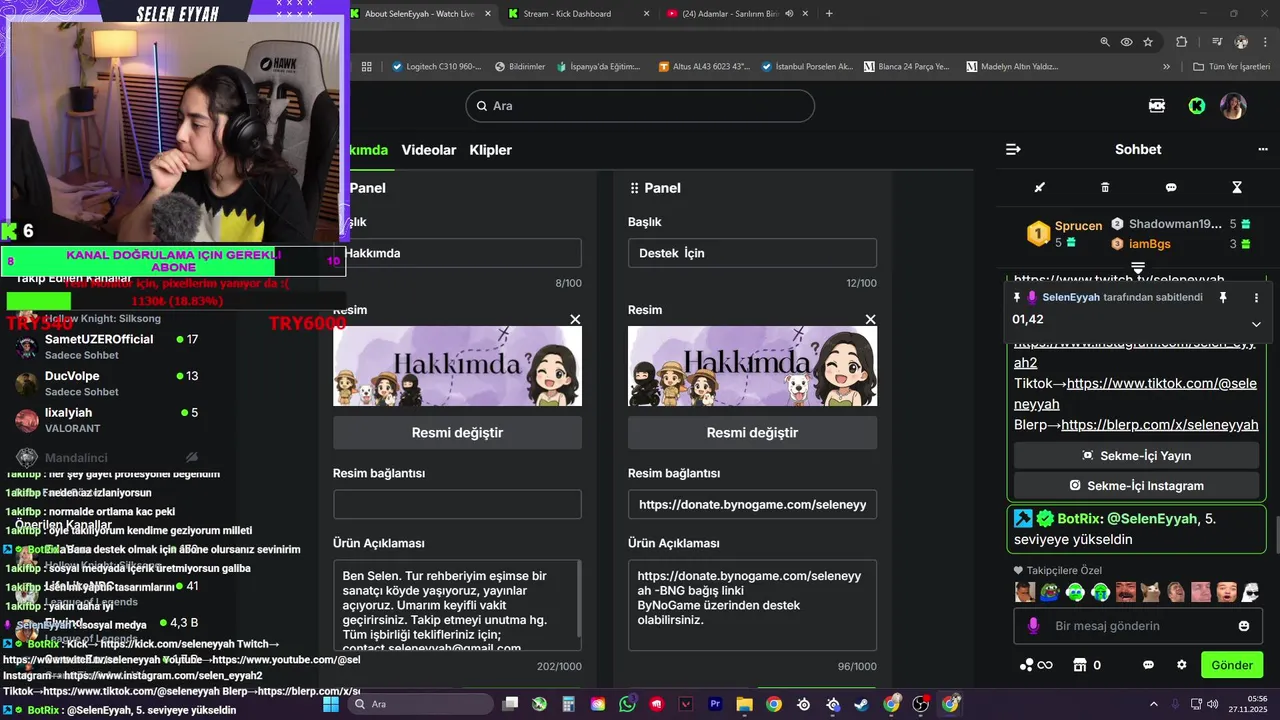This screenshot has height=720, width=1280.
Task: Collapse the Sohbet chat panel
Action: (x=1013, y=149)
